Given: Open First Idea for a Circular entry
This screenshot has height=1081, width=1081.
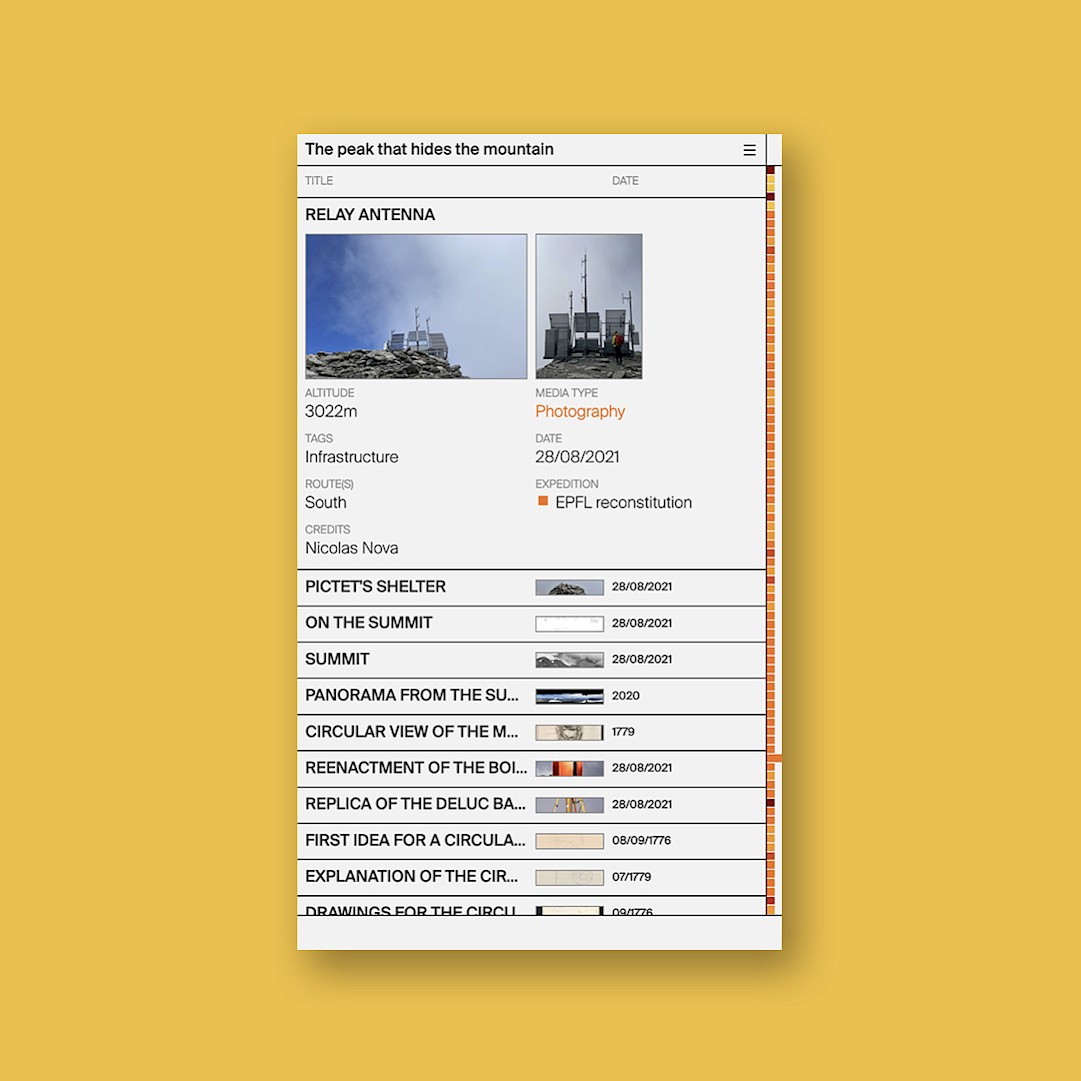Looking at the screenshot, I should pyautogui.click(x=415, y=840).
